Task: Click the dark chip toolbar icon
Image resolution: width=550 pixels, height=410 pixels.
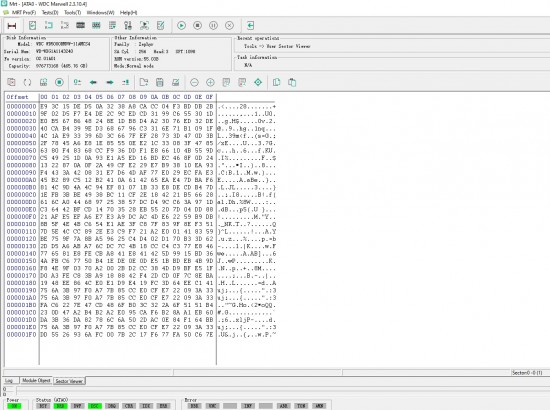Action: [81, 25]
